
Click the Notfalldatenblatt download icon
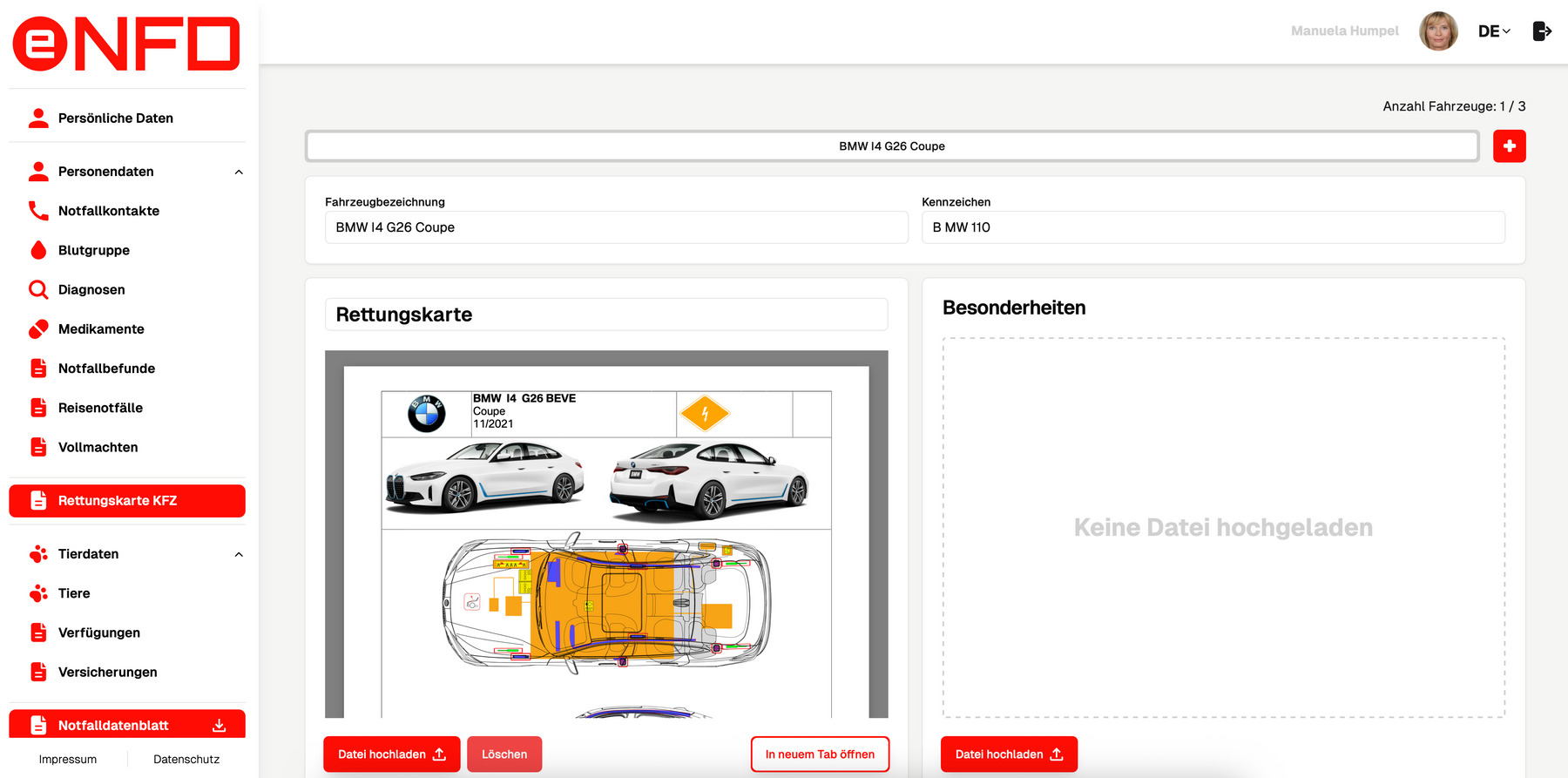pos(220,726)
